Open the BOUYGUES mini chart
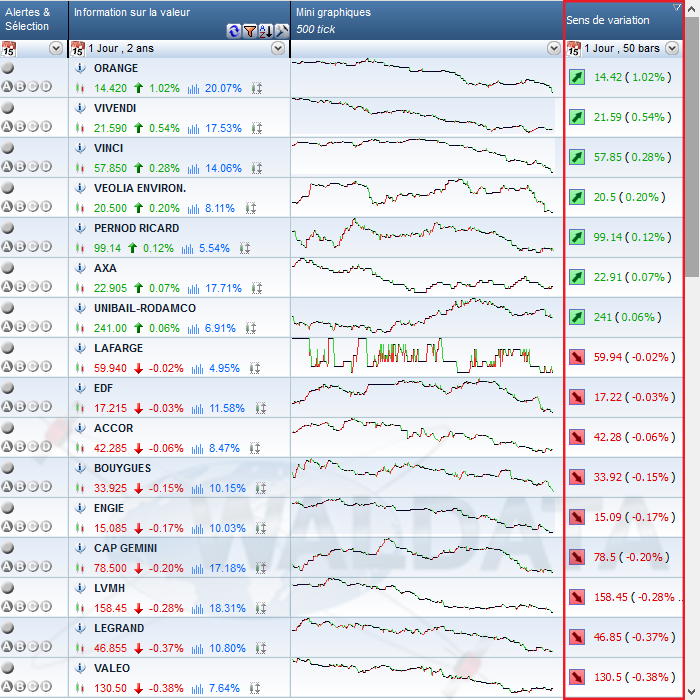700x700 pixels. pos(423,476)
